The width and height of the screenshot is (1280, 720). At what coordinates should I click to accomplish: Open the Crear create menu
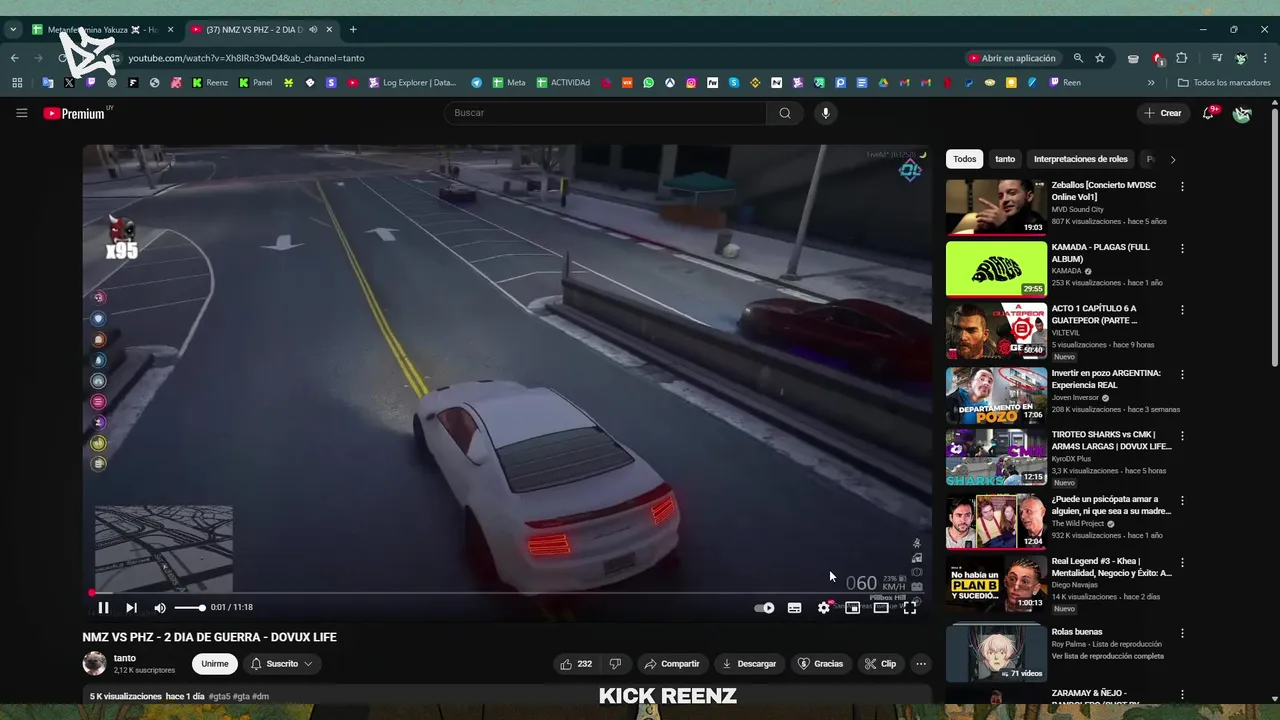[1163, 113]
